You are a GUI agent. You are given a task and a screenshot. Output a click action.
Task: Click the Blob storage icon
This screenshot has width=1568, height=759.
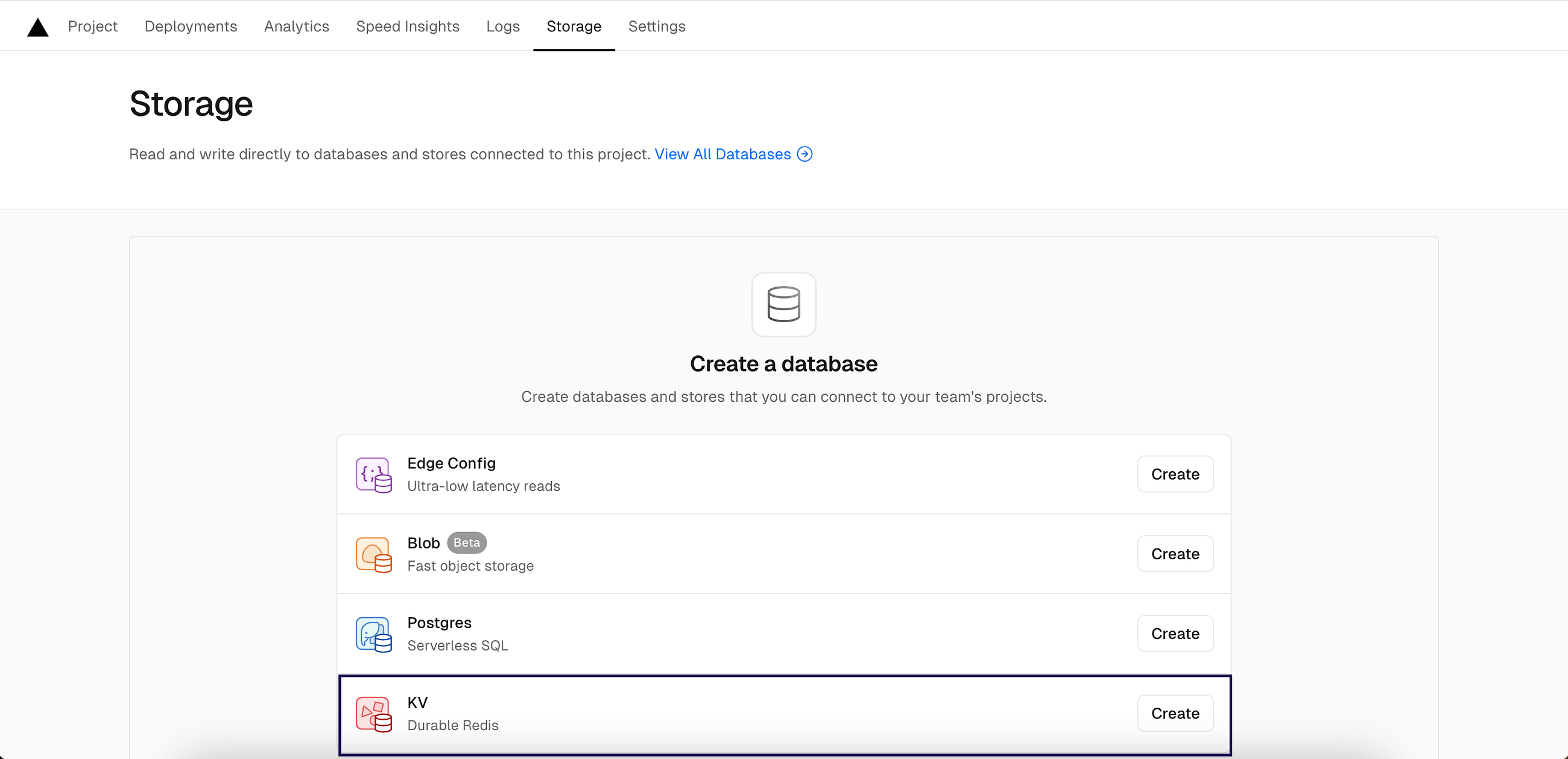click(374, 554)
